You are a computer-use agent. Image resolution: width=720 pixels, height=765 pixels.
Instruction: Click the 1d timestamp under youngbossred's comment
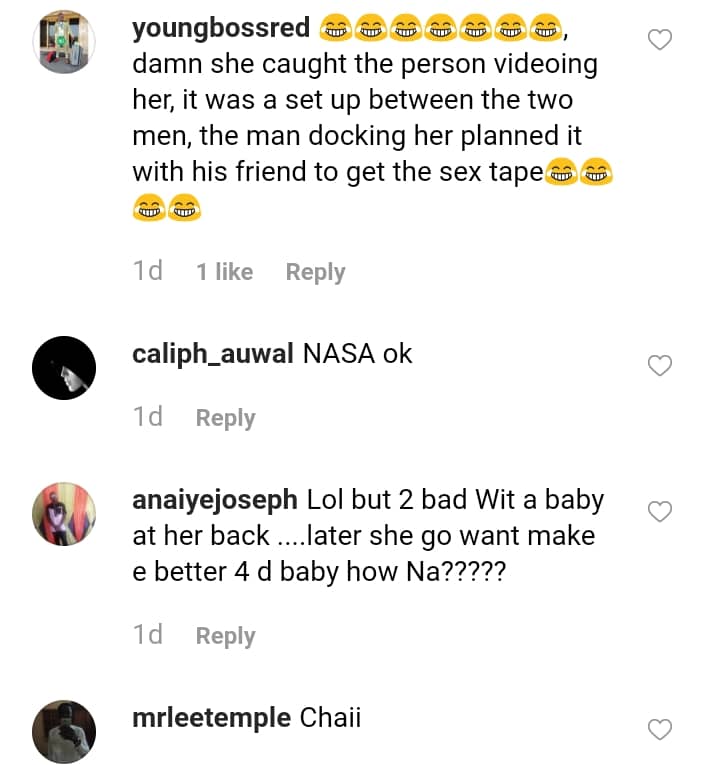click(x=147, y=271)
